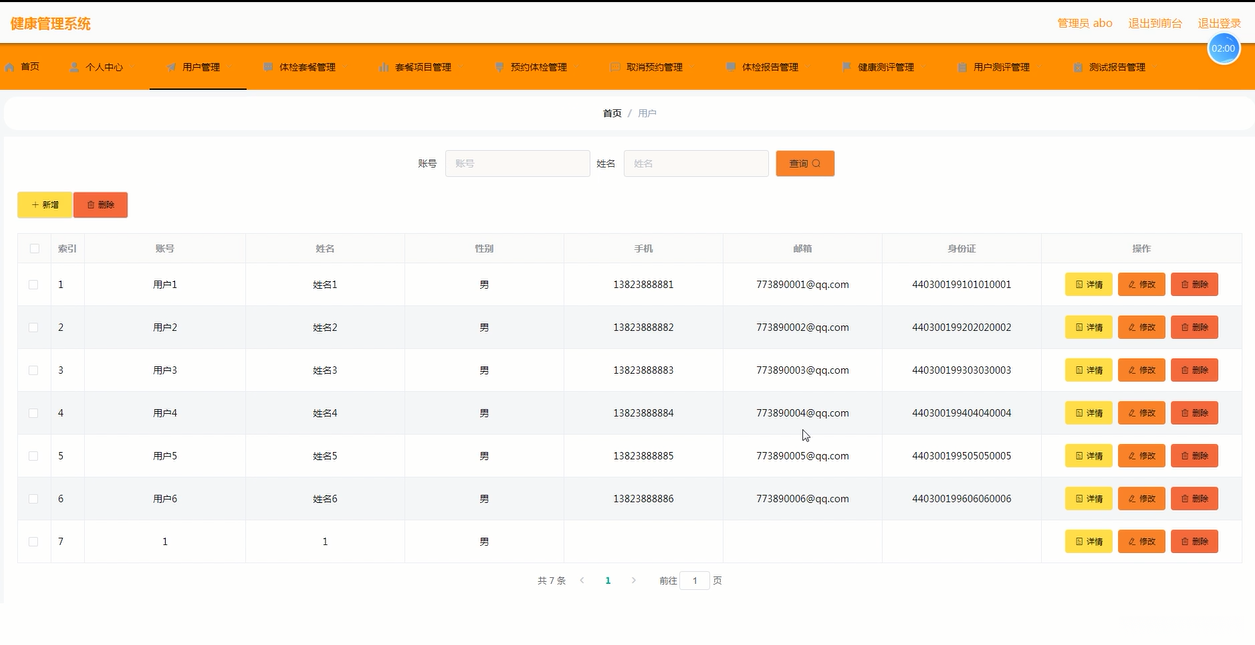1255x645 pixels.
Task: Check the checkbox for row 用户3
Action: [34, 370]
